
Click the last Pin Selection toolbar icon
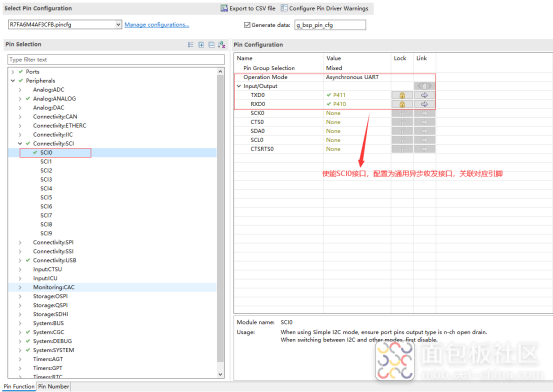(x=221, y=45)
